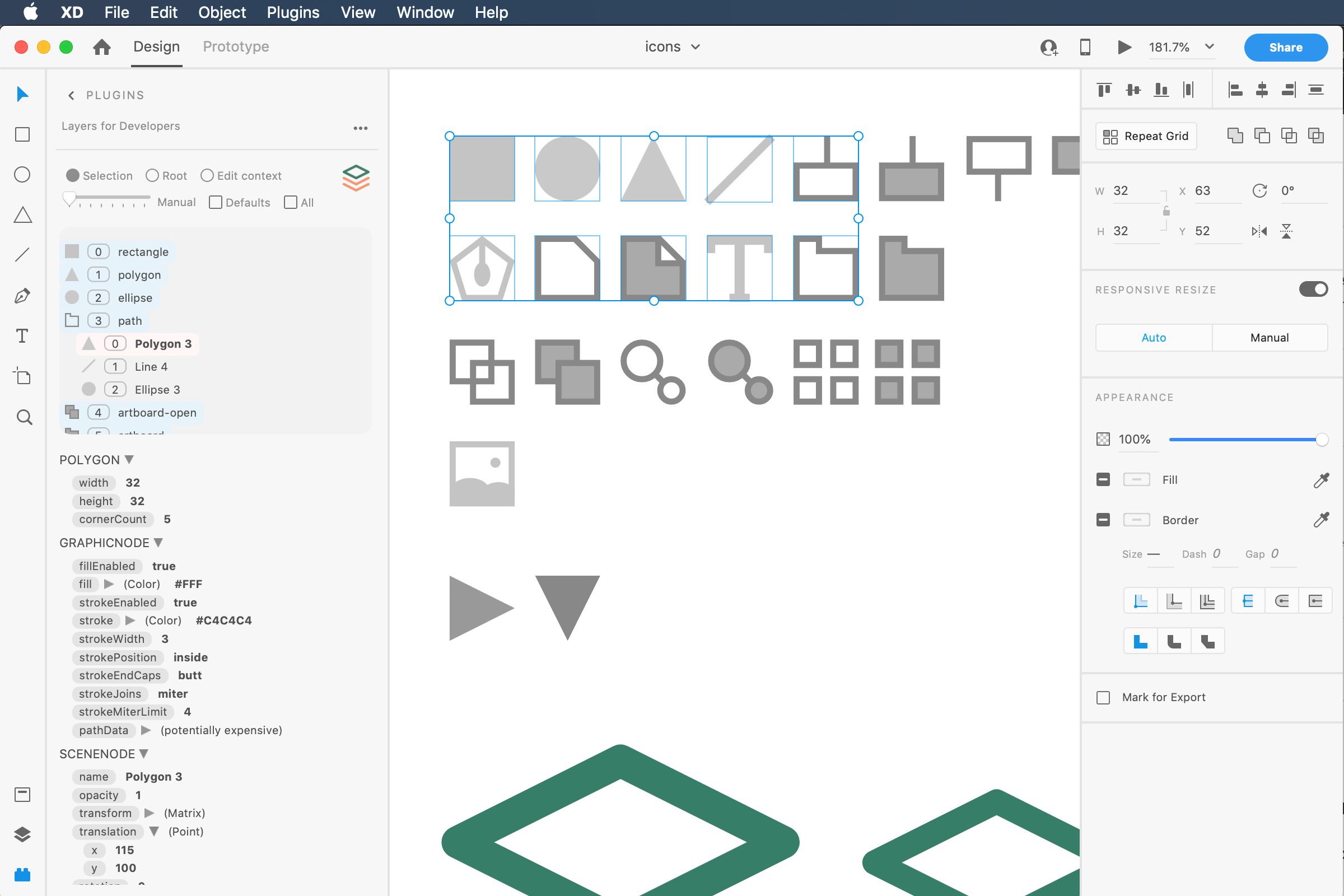Open the Layers panel icon
The width and height of the screenshot is (1344, 896).
click(x=22, y=835)
